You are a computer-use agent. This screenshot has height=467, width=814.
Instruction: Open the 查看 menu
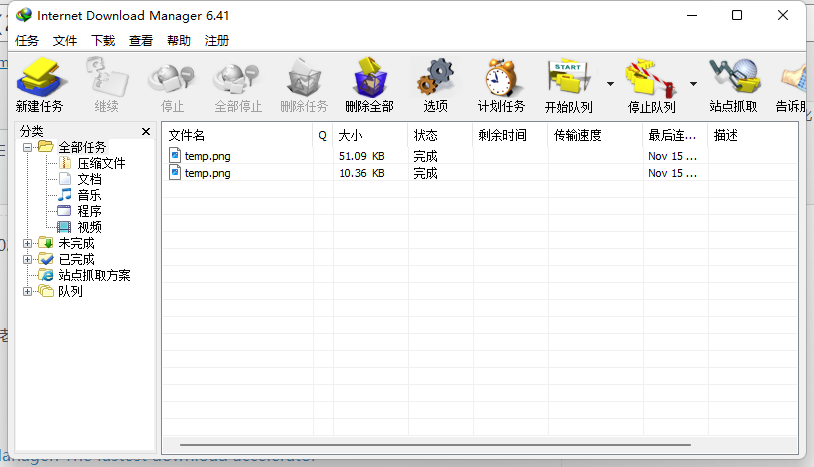coord(141,40)
